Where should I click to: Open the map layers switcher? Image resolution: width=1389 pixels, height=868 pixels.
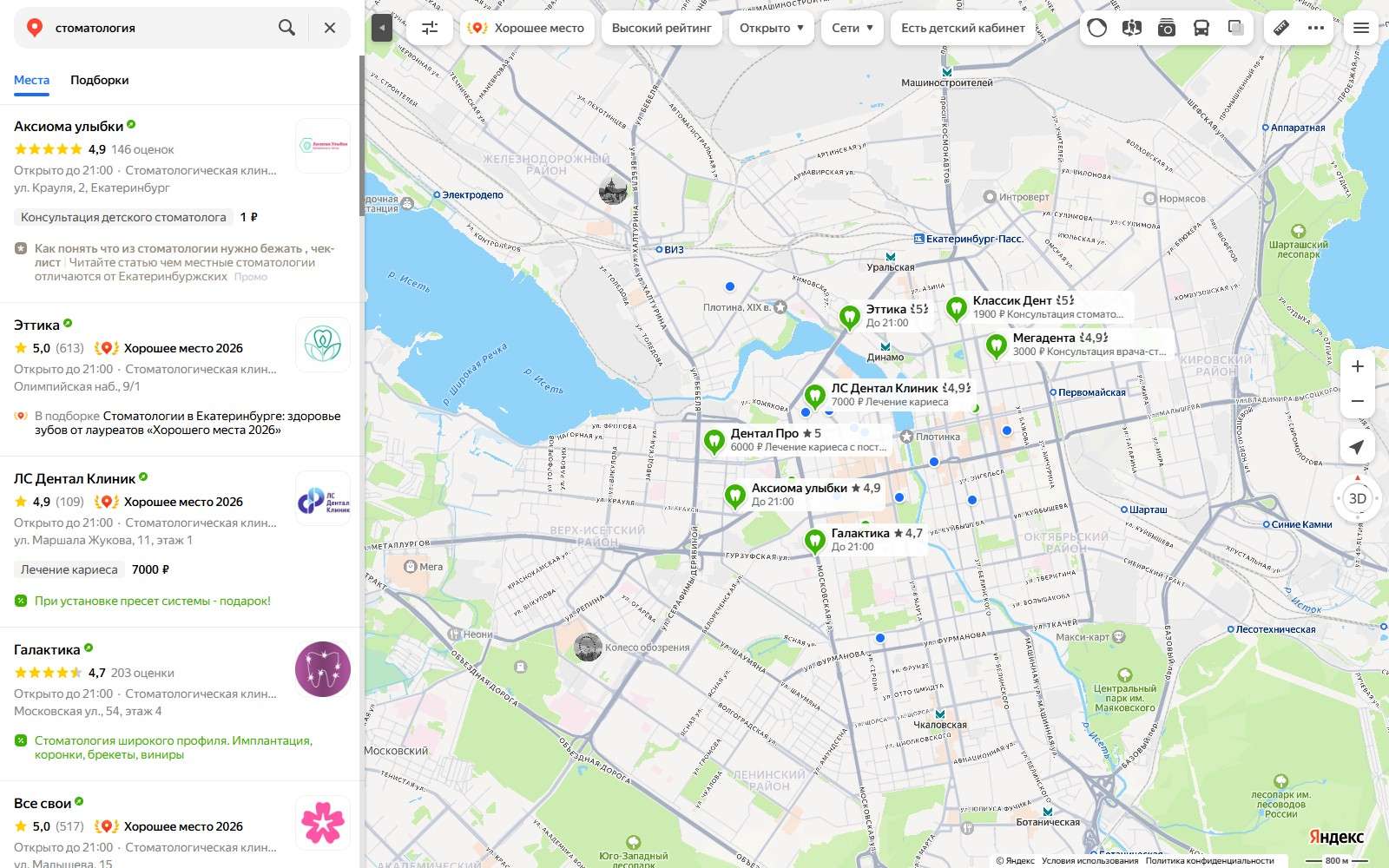[x=1235, y=28]
